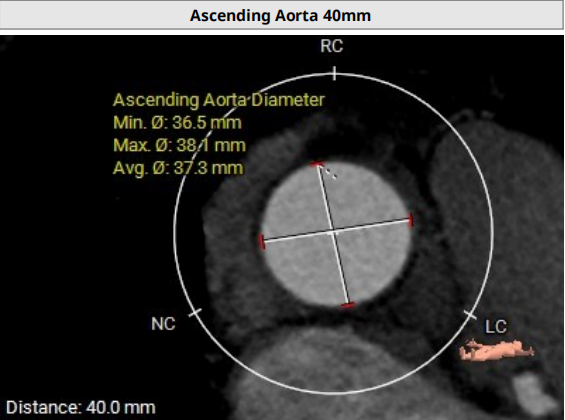
Task: Click the bottom red diameter endpoint handle
Action: (348, 305)
